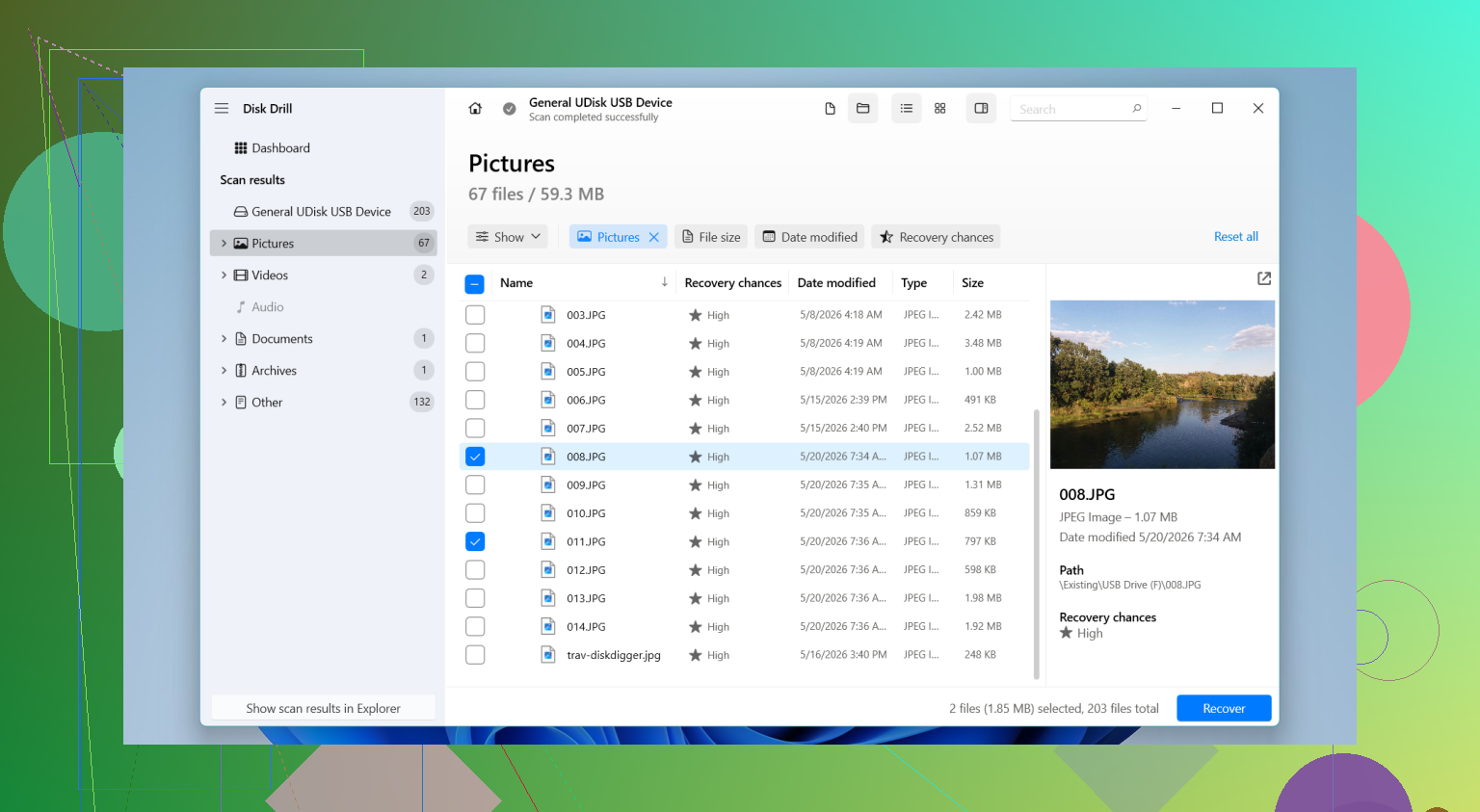
Task: Click the 008.JPG preview thumbnail
Action: click(x=1162, y=384)
